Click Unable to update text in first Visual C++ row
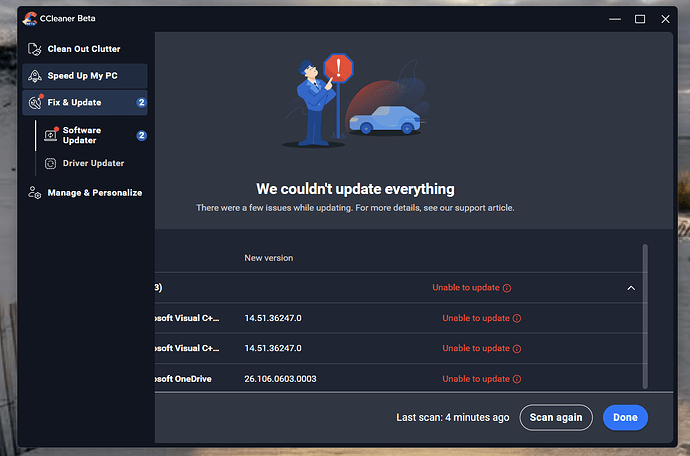The image size is (690, 456). (476, 318)
